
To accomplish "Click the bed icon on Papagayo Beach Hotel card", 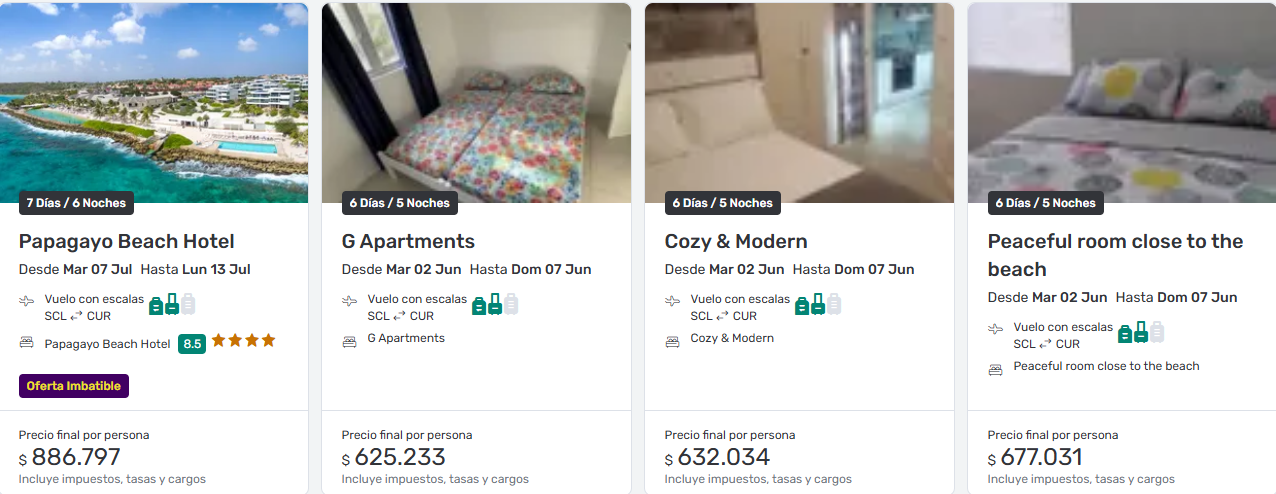I will pyautogui.click(x=27, y=343).
